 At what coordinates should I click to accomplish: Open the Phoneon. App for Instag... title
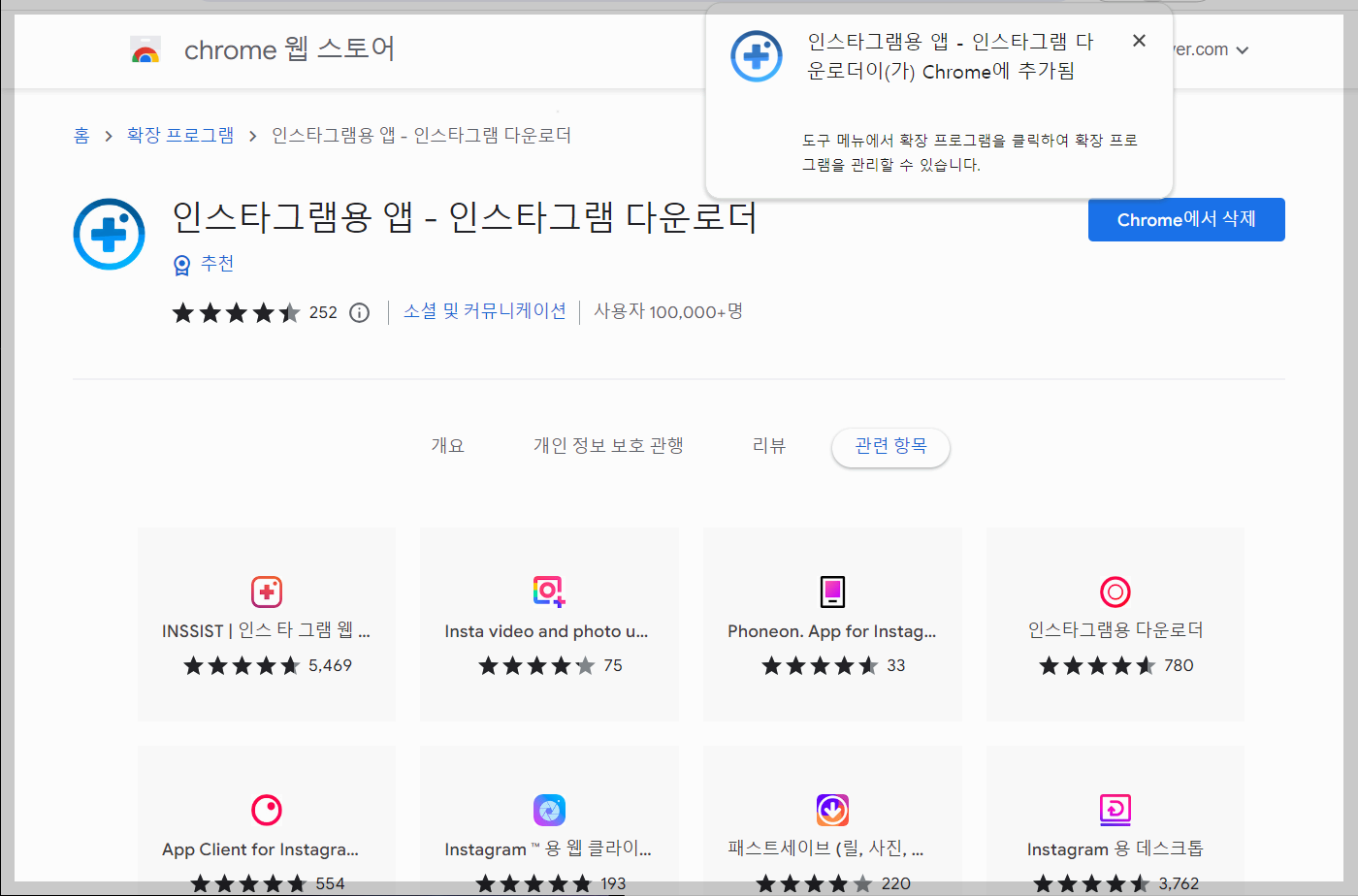[832, 631]
